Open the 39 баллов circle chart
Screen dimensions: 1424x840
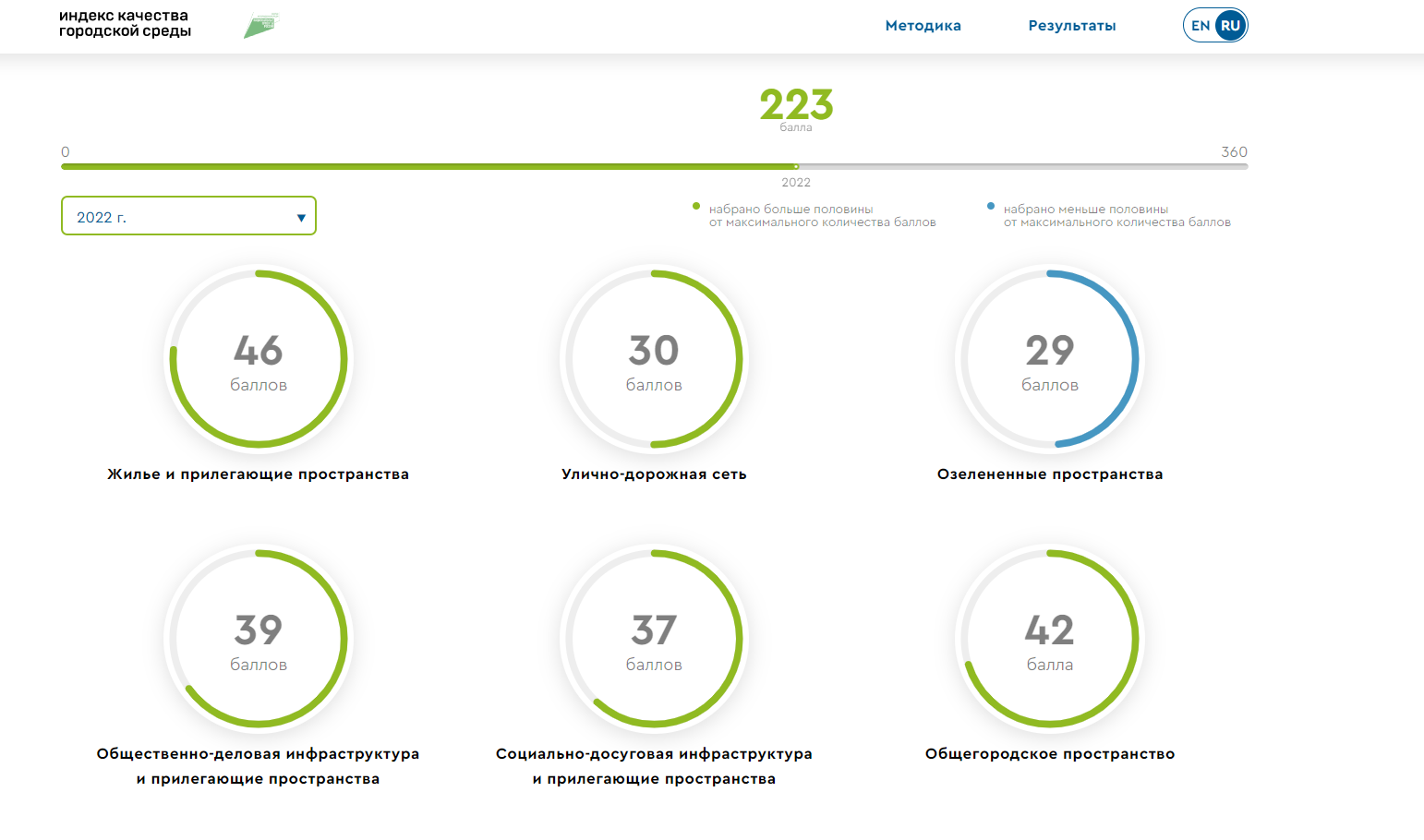259,639
